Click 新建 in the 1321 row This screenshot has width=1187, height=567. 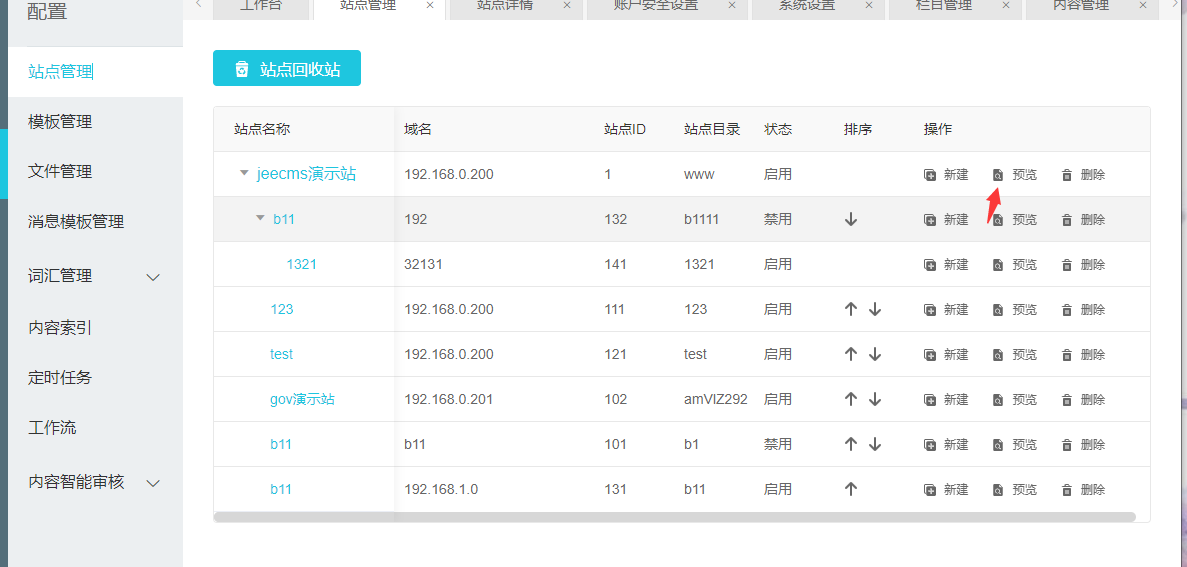pos(946,264)
